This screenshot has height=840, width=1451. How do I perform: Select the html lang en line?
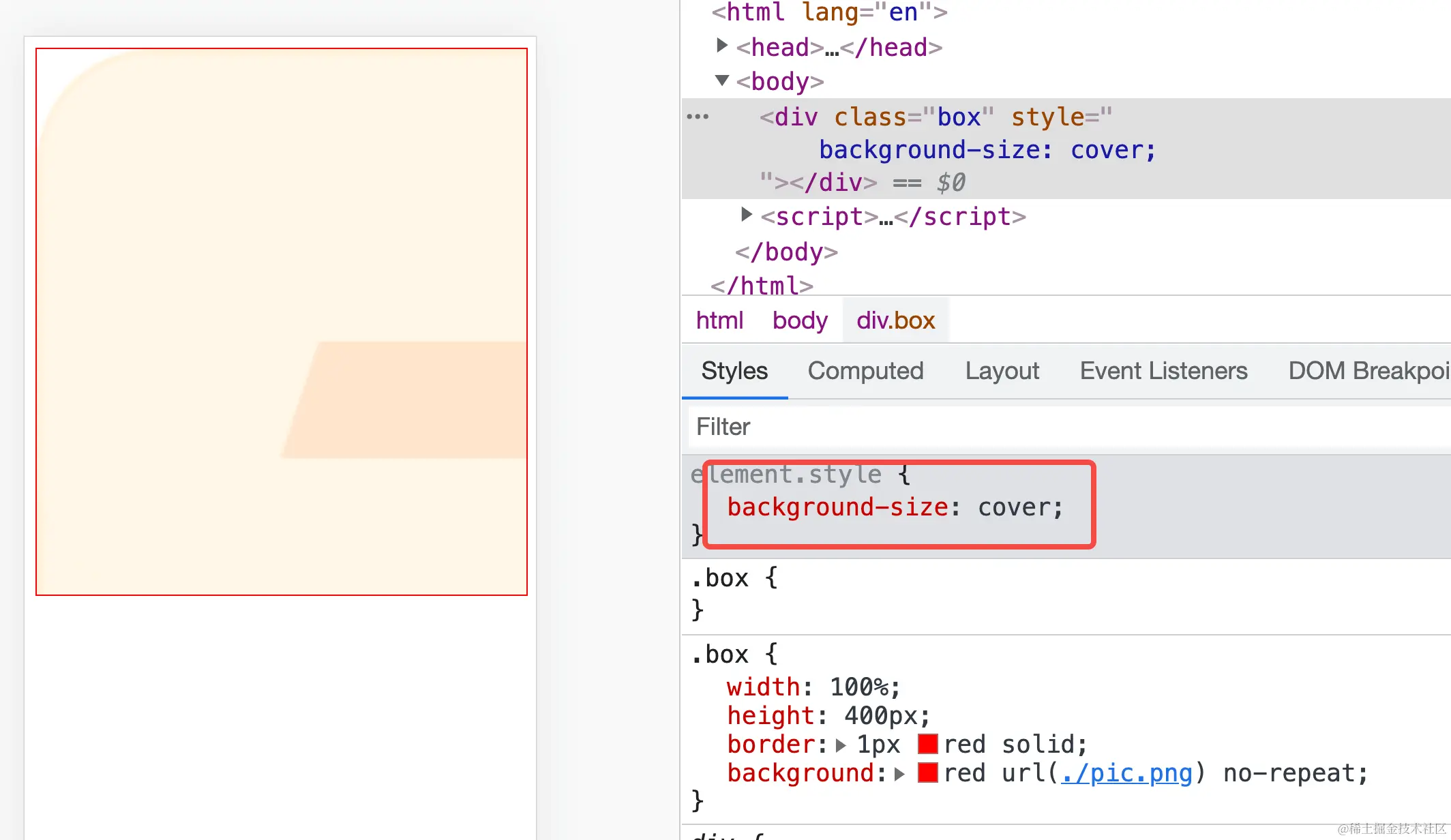(829, 12)
